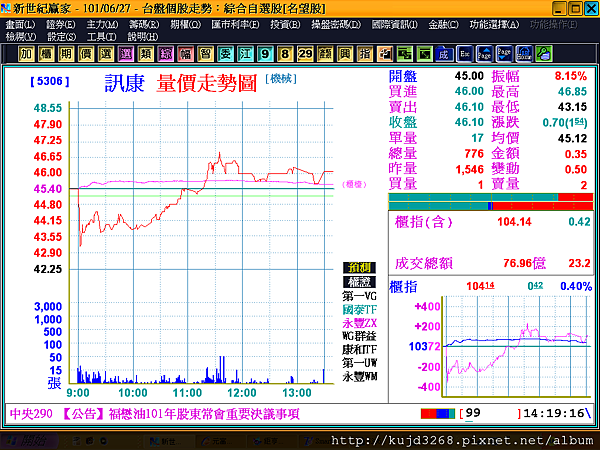The width and height of the screenshot is (600, 450).
Task: Click the green key toolbar icon
Action: (x=544, y=54)
